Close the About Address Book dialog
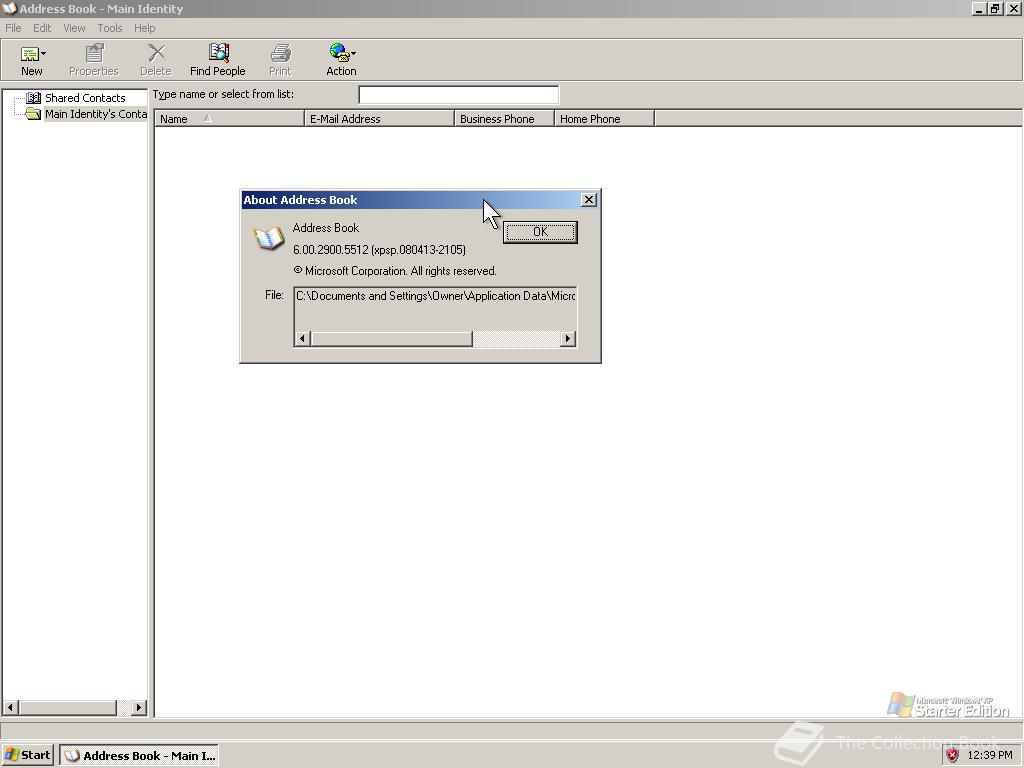This screenshot has width=1024, height=768. tap(588, 200)
